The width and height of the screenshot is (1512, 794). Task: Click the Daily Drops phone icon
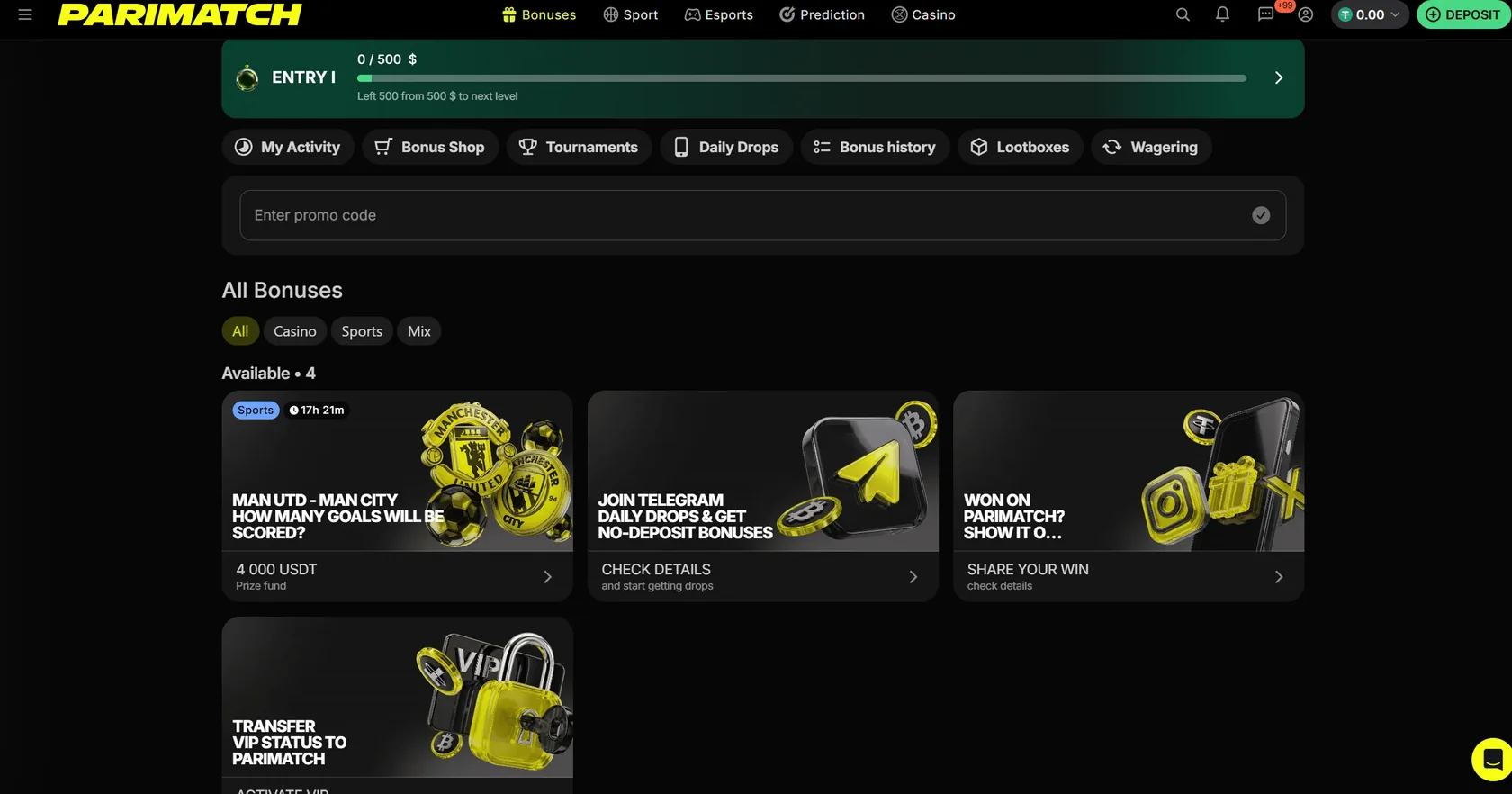point(681,147)
